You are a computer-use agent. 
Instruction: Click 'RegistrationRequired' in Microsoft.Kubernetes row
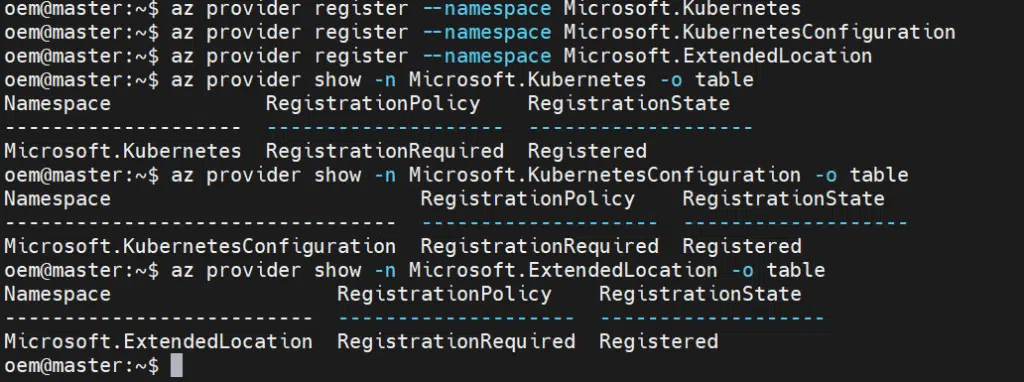385,151
